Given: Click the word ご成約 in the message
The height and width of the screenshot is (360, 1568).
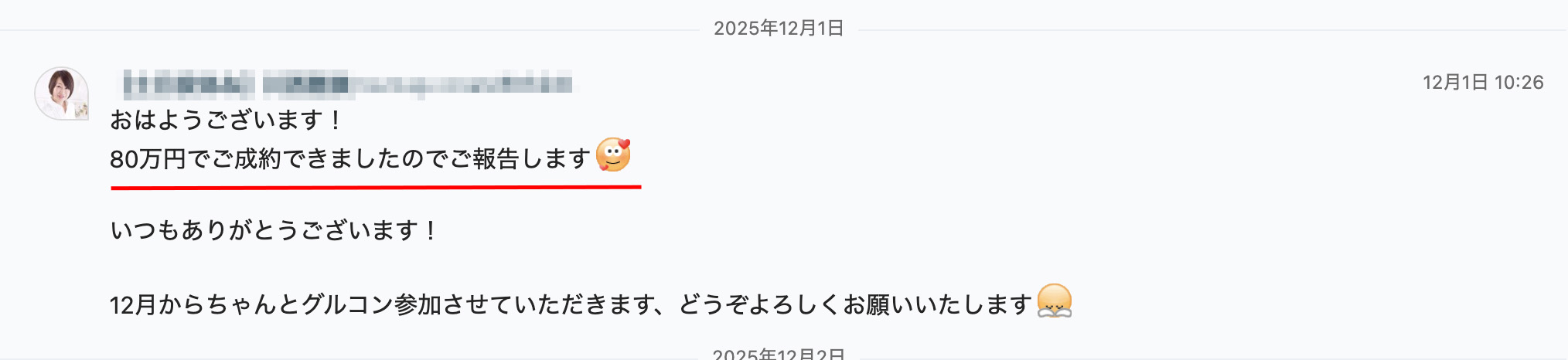Looking at the screenshot, I should coord(246,159).
